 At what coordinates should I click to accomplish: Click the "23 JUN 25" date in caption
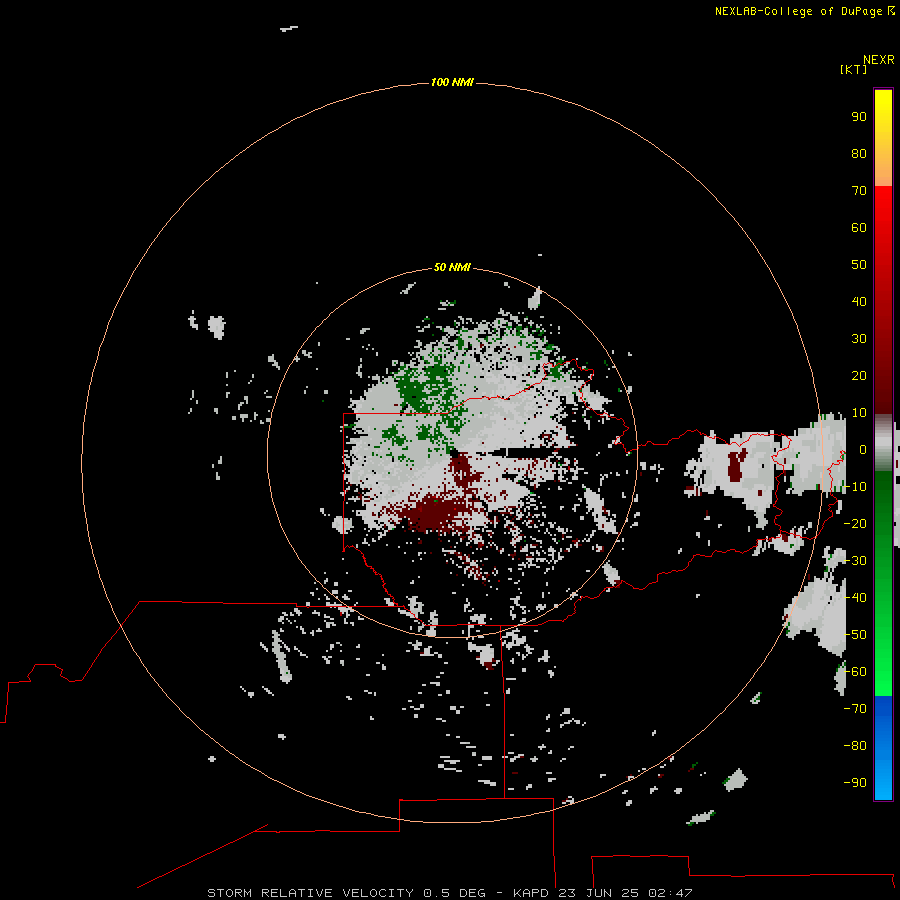coord(599,893)
